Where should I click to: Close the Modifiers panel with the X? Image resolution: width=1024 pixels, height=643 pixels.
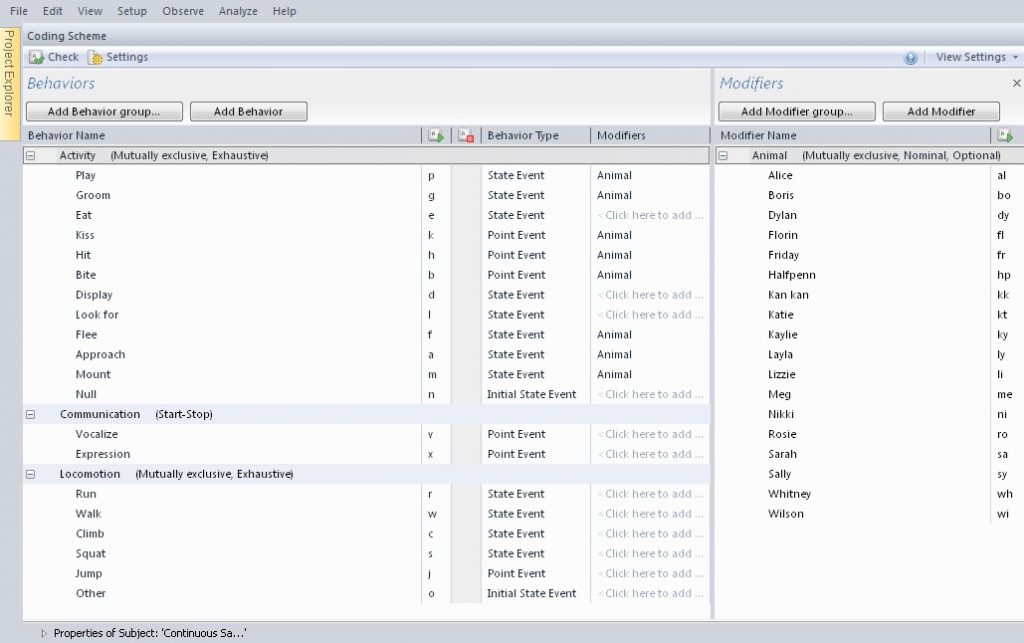pos(1016,84)
